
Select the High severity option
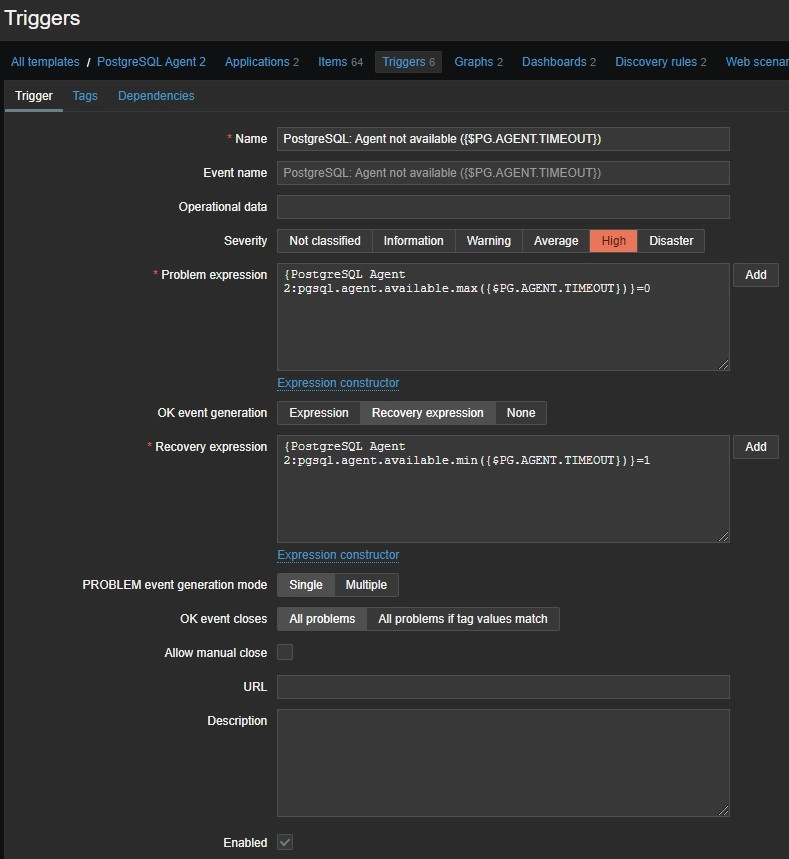pyautogui.click(x=613, y=241)
